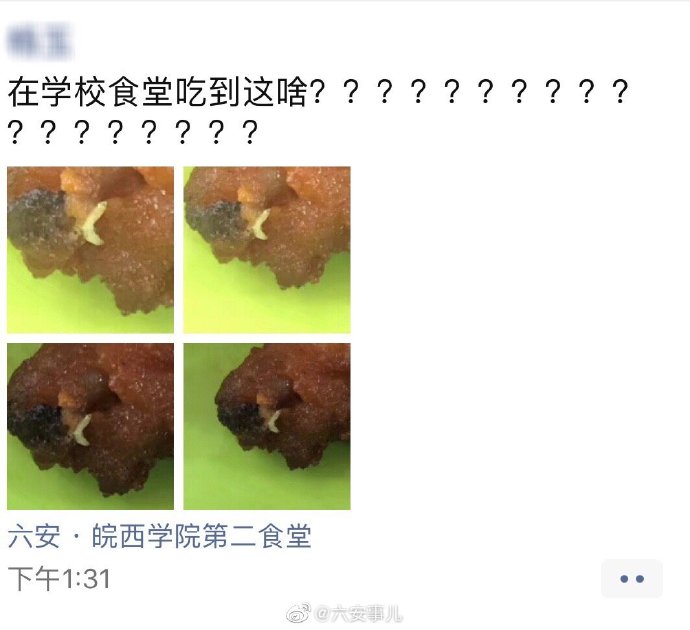This screenshot has height=630, width=690.
Task: View the bottom-right food photo thumbnail
Action: tap(267, 426)
